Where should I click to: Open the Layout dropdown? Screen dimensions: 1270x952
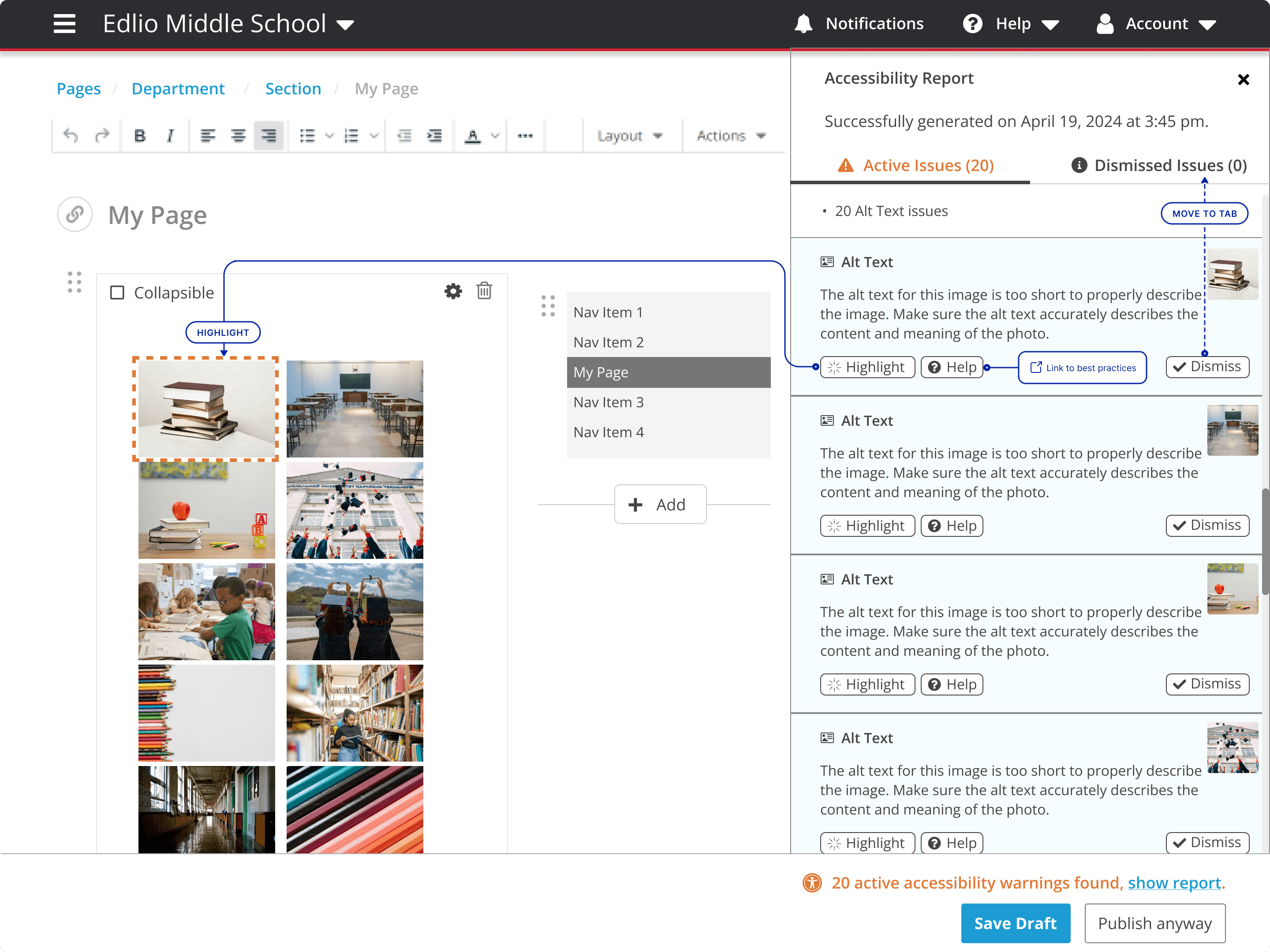point(630,136)
